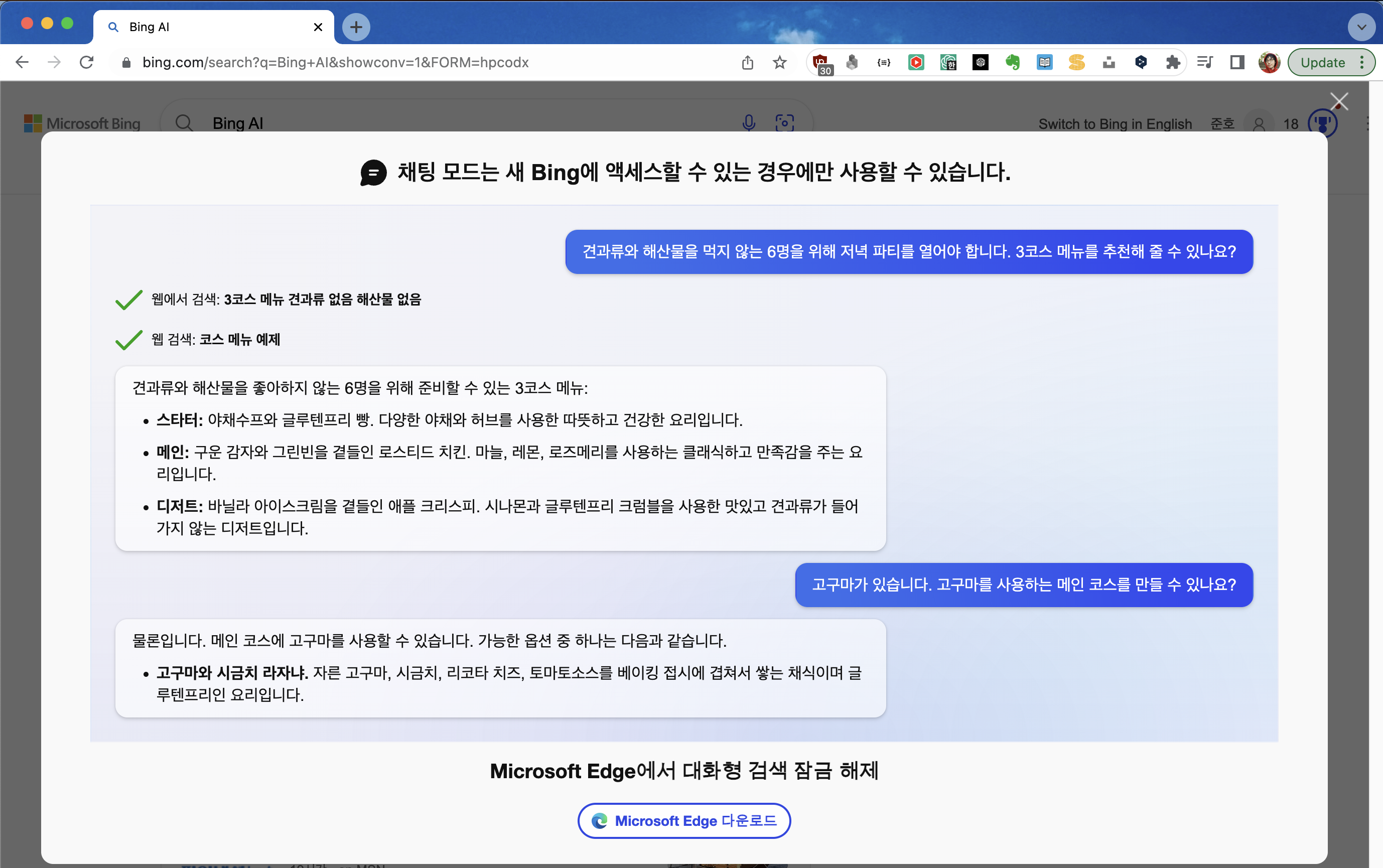Toggle the browser side panel
The width and height of the screenshot is (1383, 868).
pyautogui.click(x=1236, y=62)
